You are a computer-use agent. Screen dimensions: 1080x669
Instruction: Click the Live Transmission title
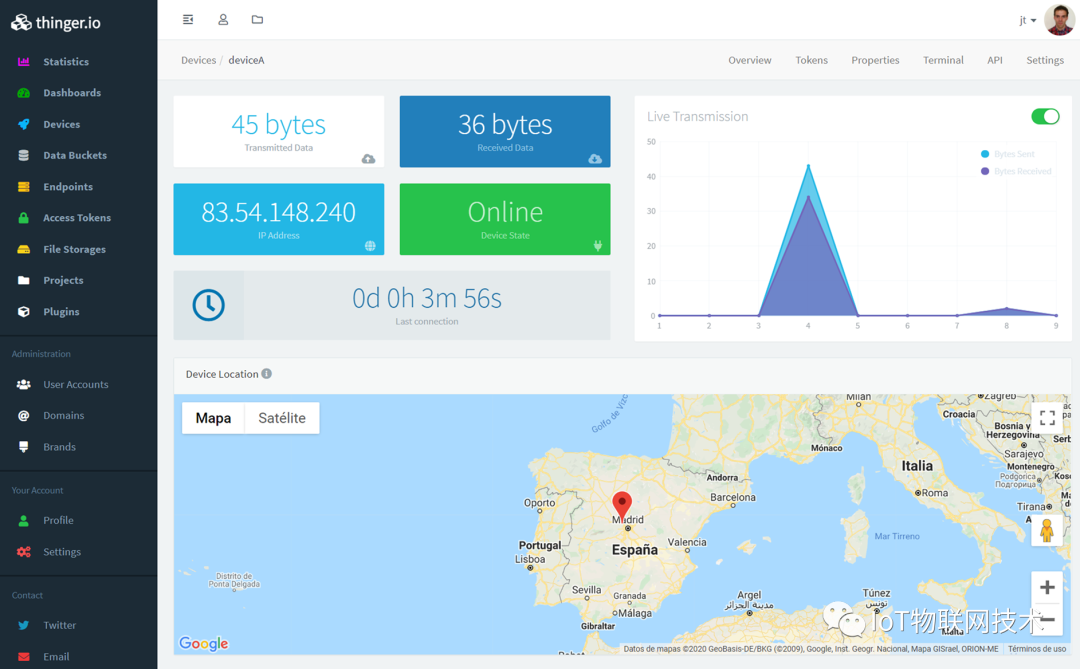[x=698, y=116]
